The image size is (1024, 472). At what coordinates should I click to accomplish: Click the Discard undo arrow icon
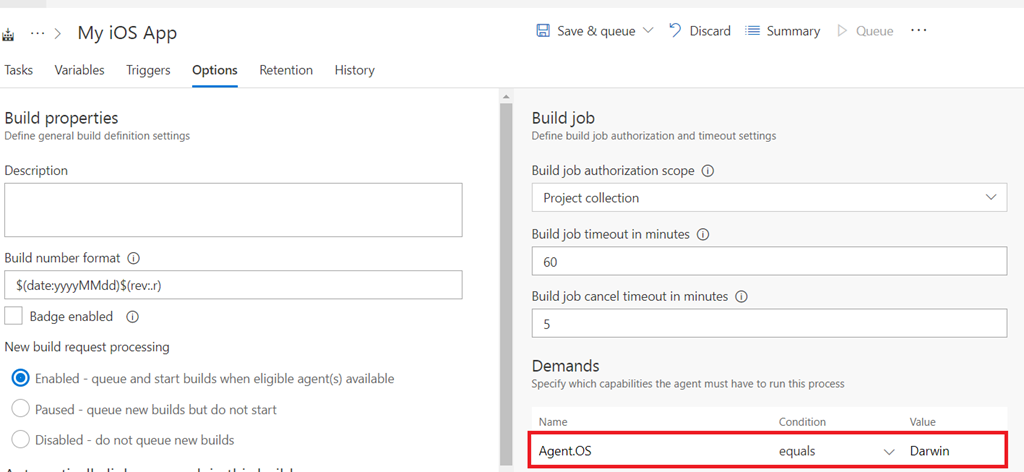pyautogui.click(x=675, y=31)
